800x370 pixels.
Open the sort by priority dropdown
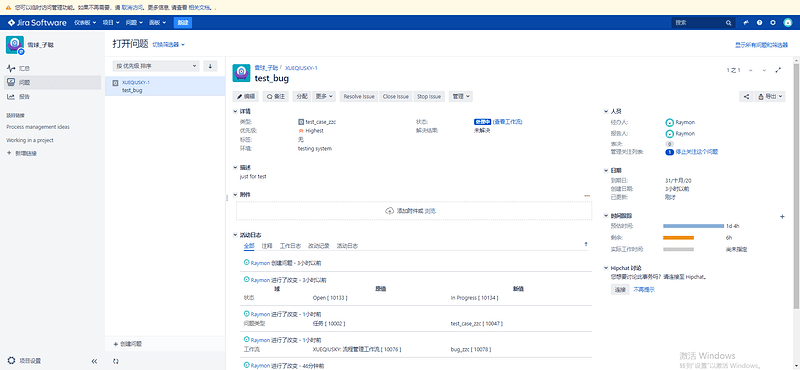point(156,66)
